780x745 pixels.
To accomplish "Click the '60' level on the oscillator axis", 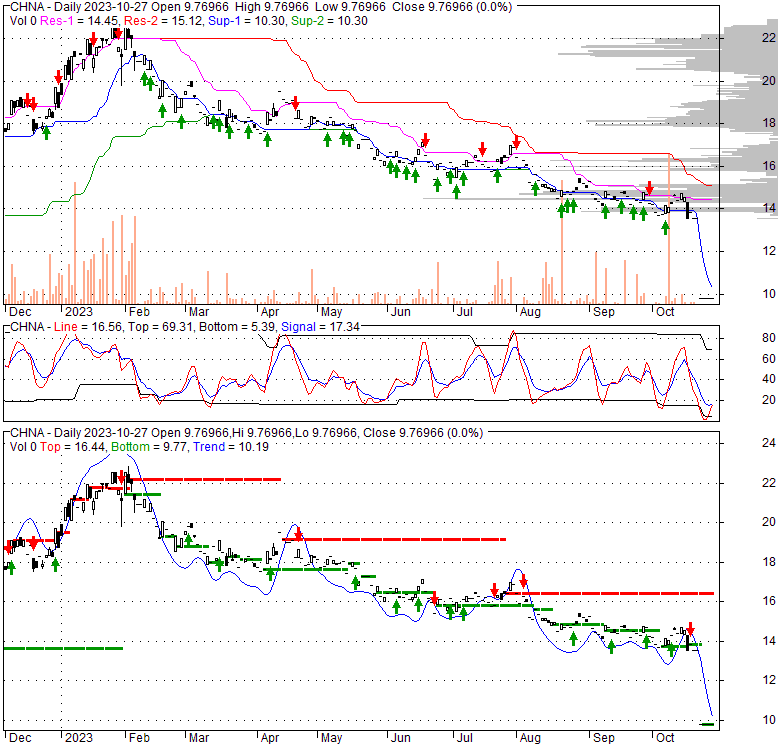I will coord(769,359).
